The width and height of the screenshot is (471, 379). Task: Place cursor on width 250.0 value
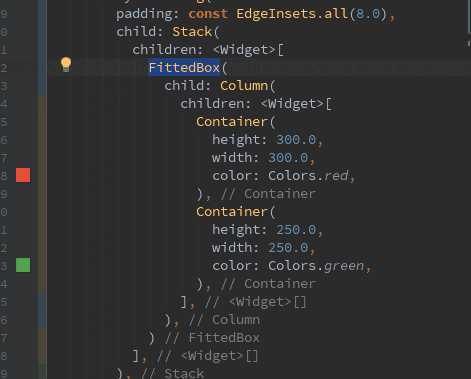click(288, 248)
